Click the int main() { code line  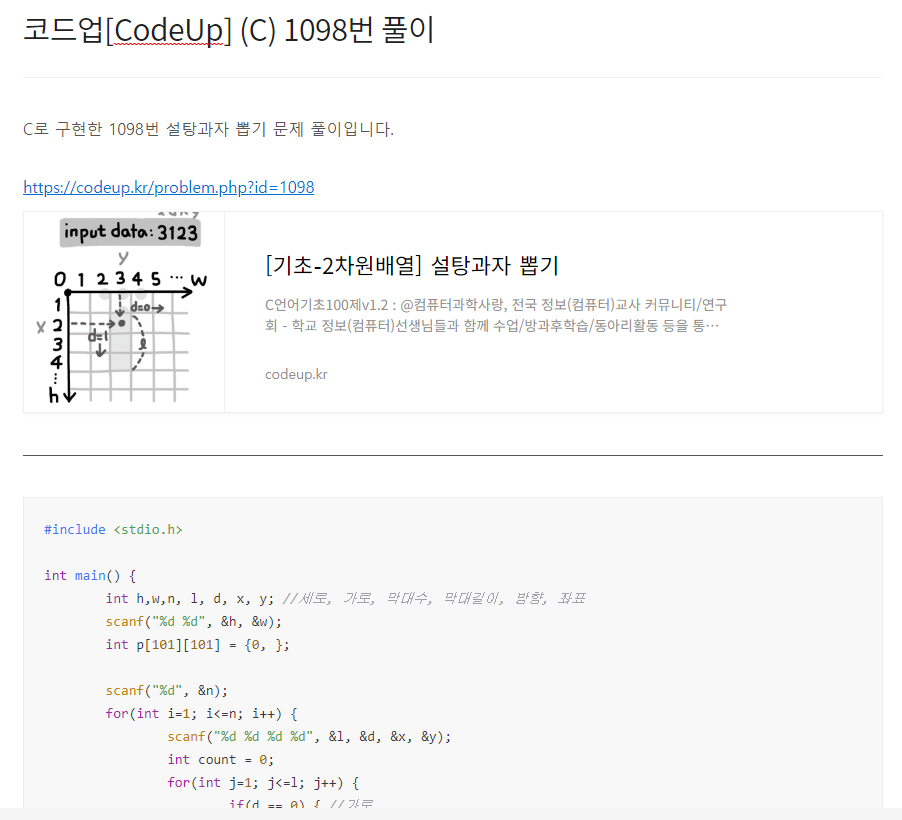coord(90,575)
